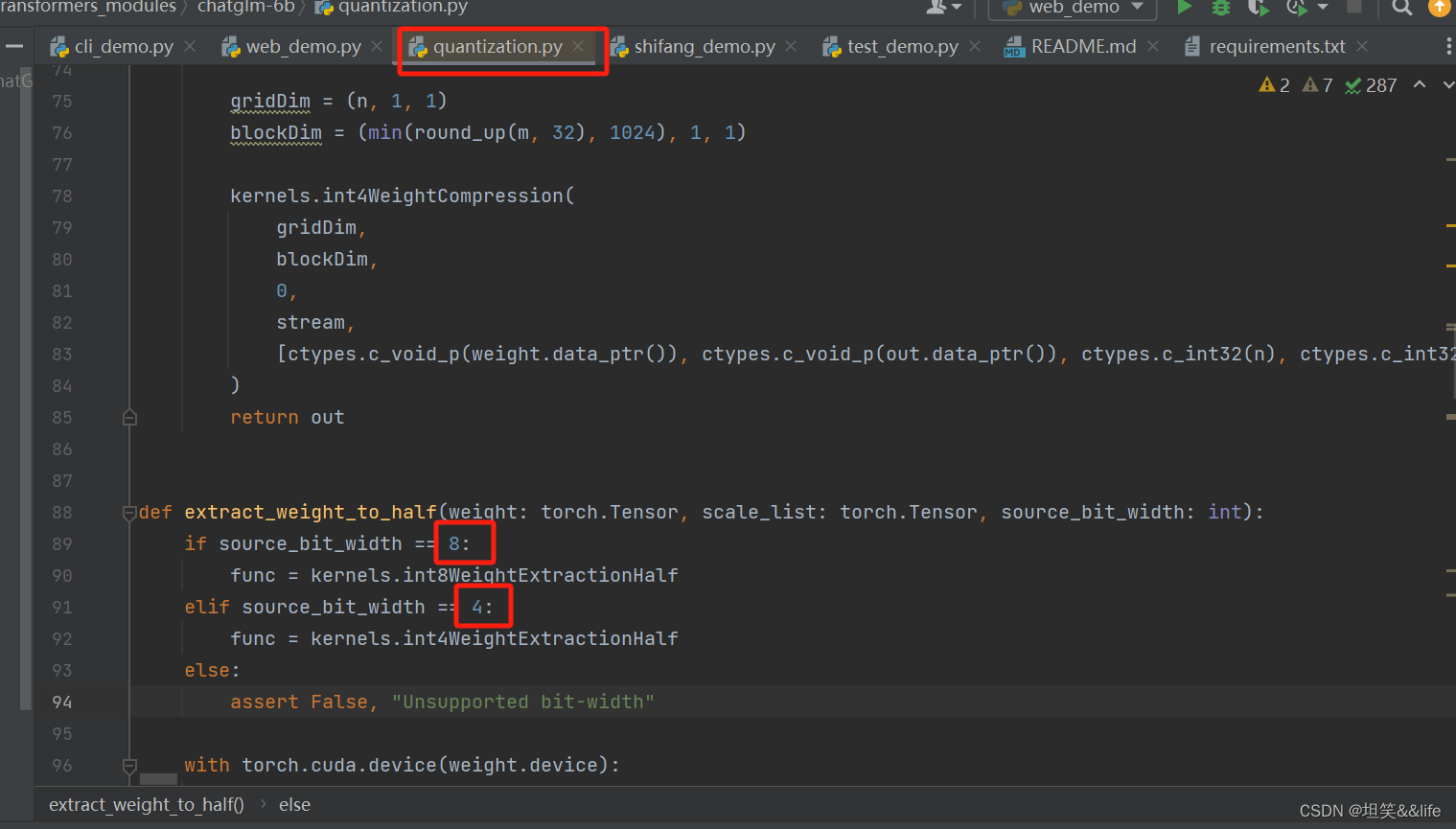The height and width of the screenshot is (829, 1456).
Task: Click the yellow warnings count 2
Action: pyautogui.click(x=1274, y=85)
